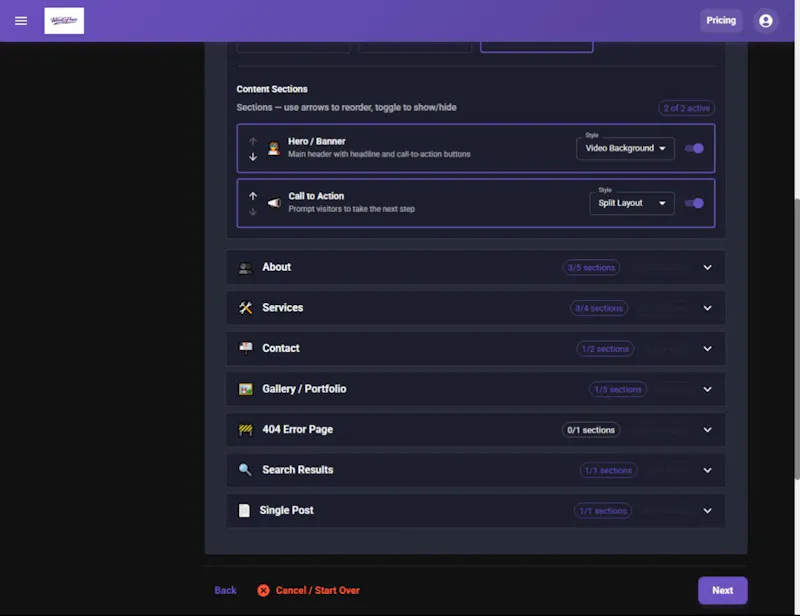Expand the About panel chevron
The width and height of the screenshot is (800, 616).
point(707,267)
